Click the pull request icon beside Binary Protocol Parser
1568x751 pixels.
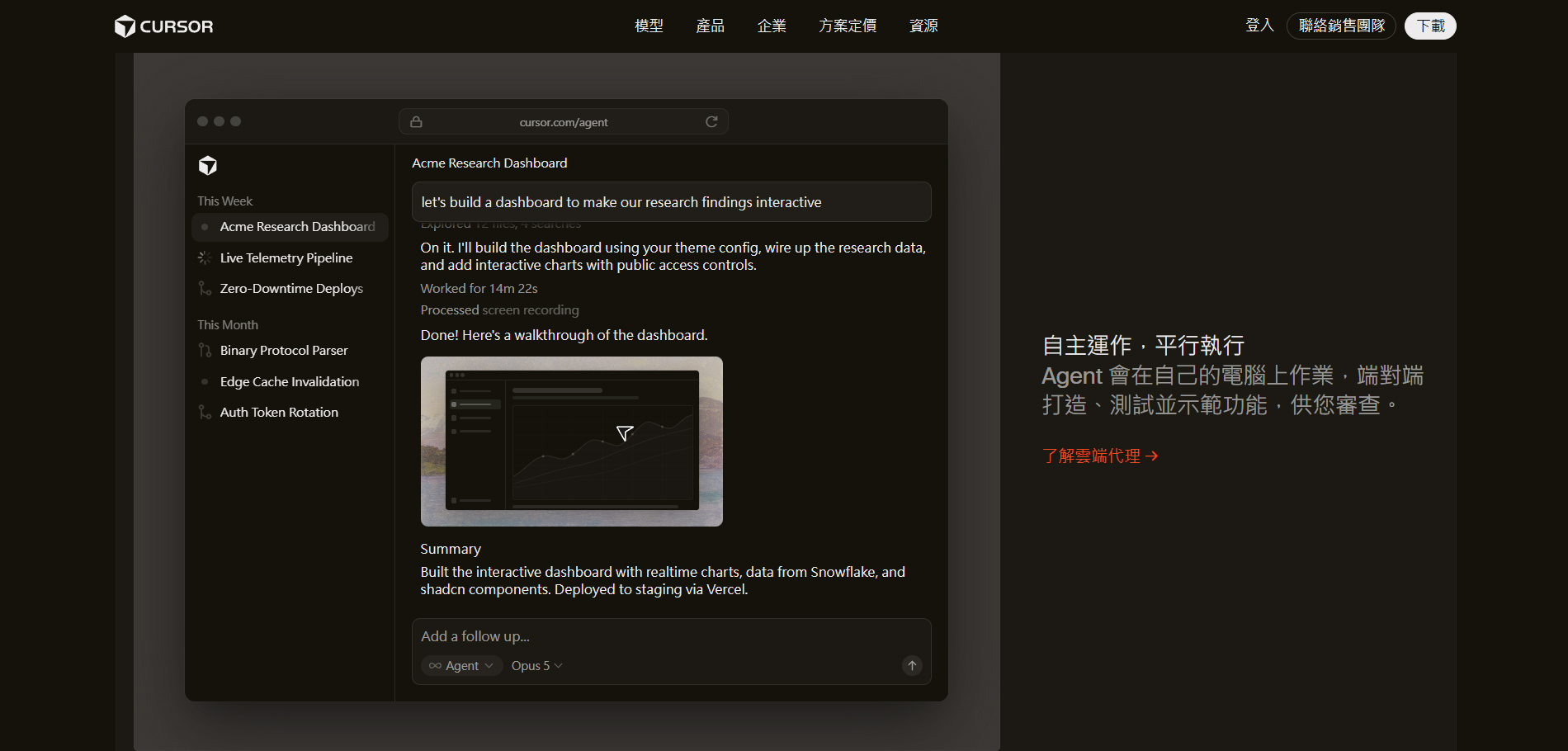(205, 351)
